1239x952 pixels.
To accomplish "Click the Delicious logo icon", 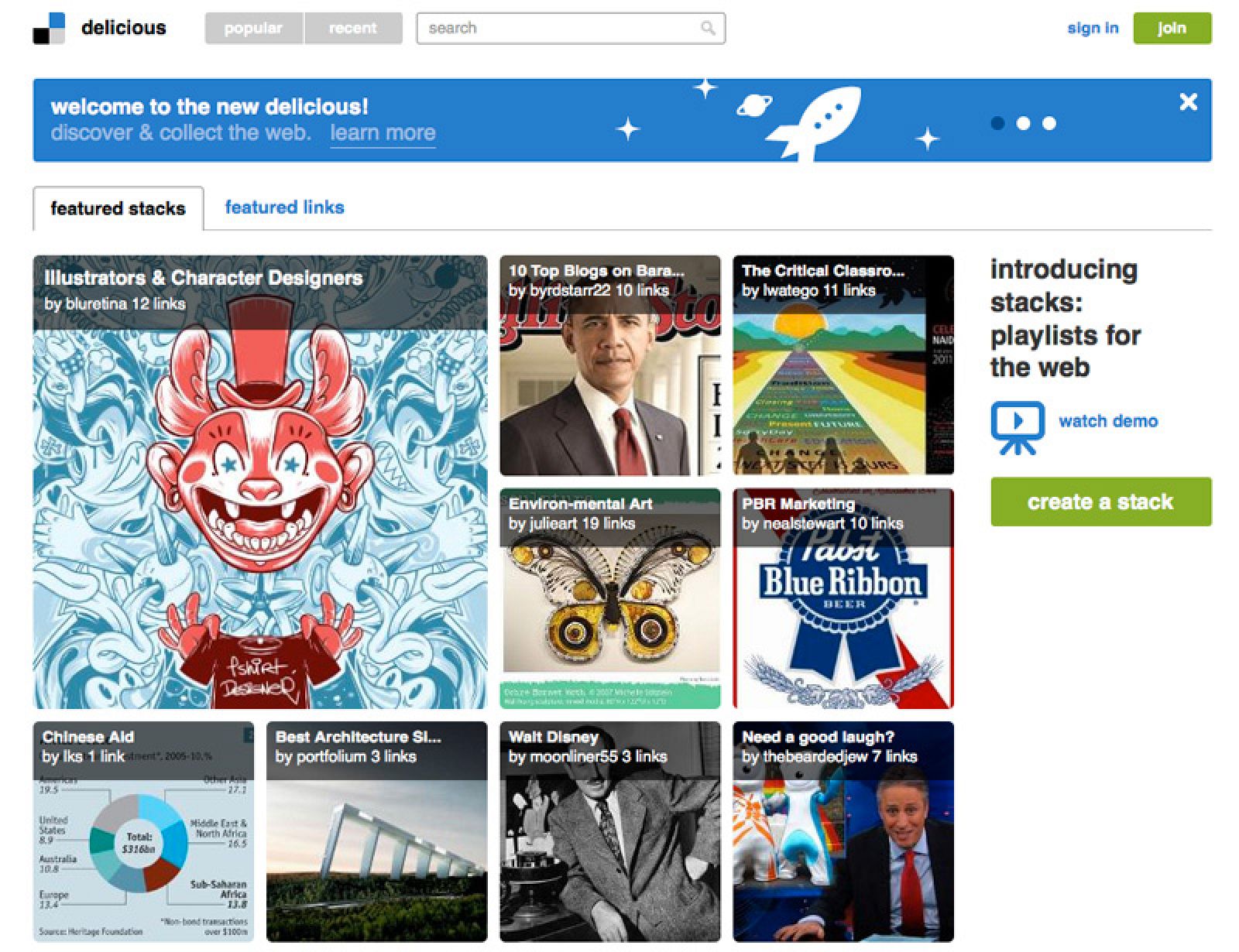I will (x=49, y=29).
